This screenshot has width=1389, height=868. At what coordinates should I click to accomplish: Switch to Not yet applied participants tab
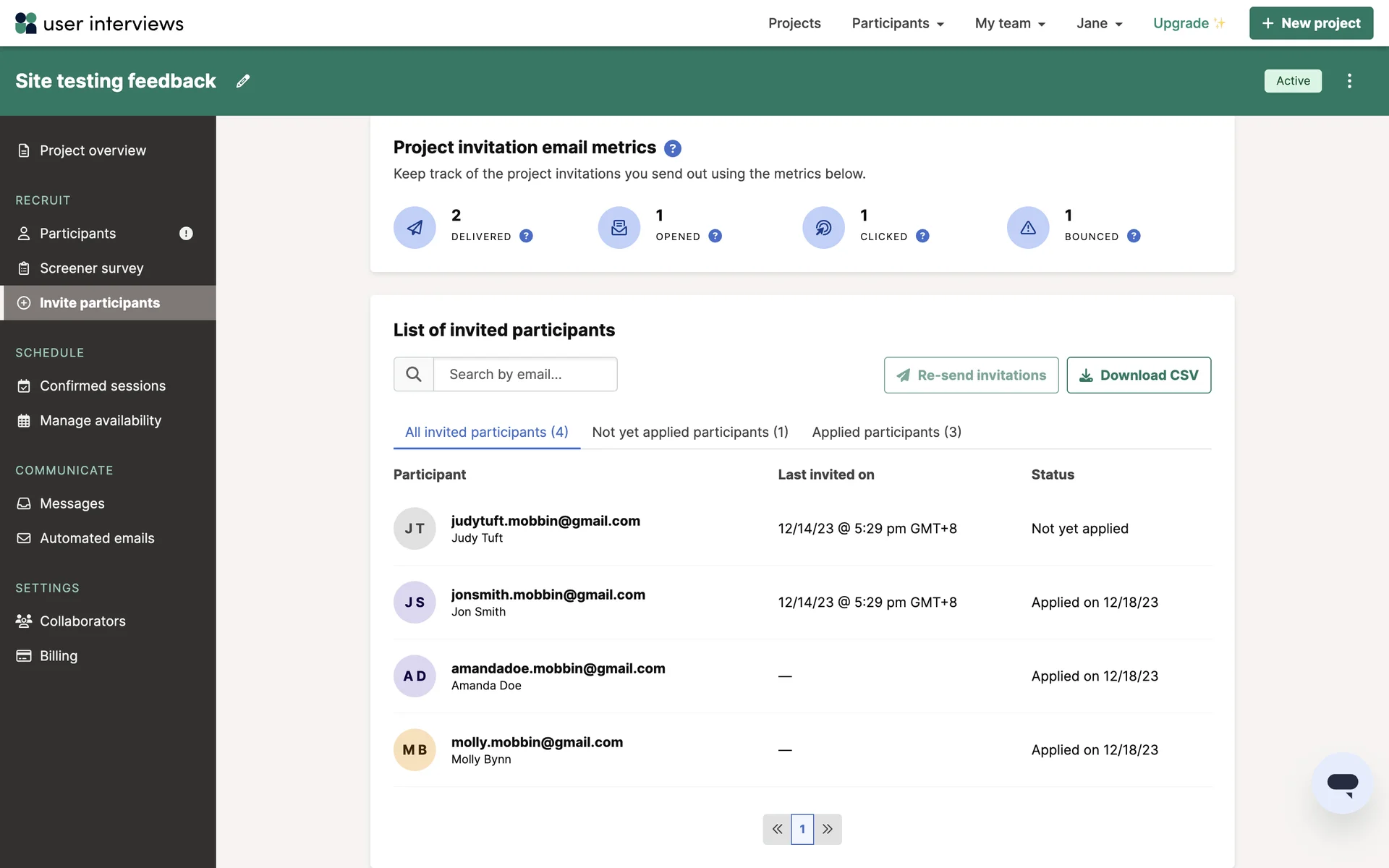tap(689, 432)
